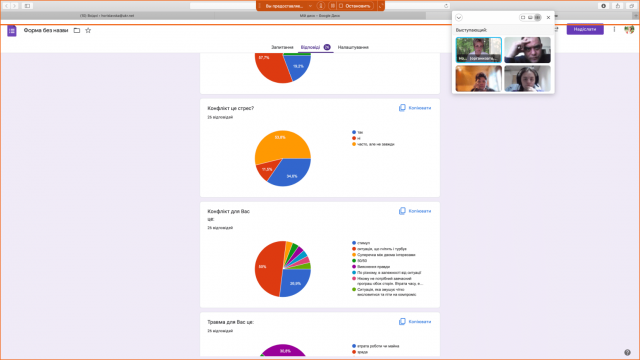Switch to the '(10) Вхідні' browser tab
This screenshot has width=640, height=360.
click(107, 16)
